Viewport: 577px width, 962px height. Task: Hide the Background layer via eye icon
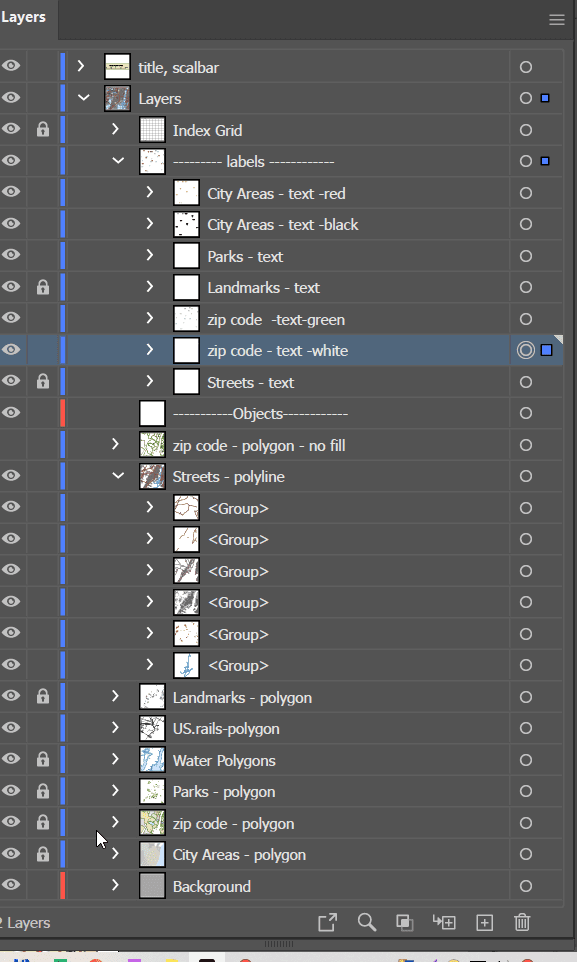(11, 885)
